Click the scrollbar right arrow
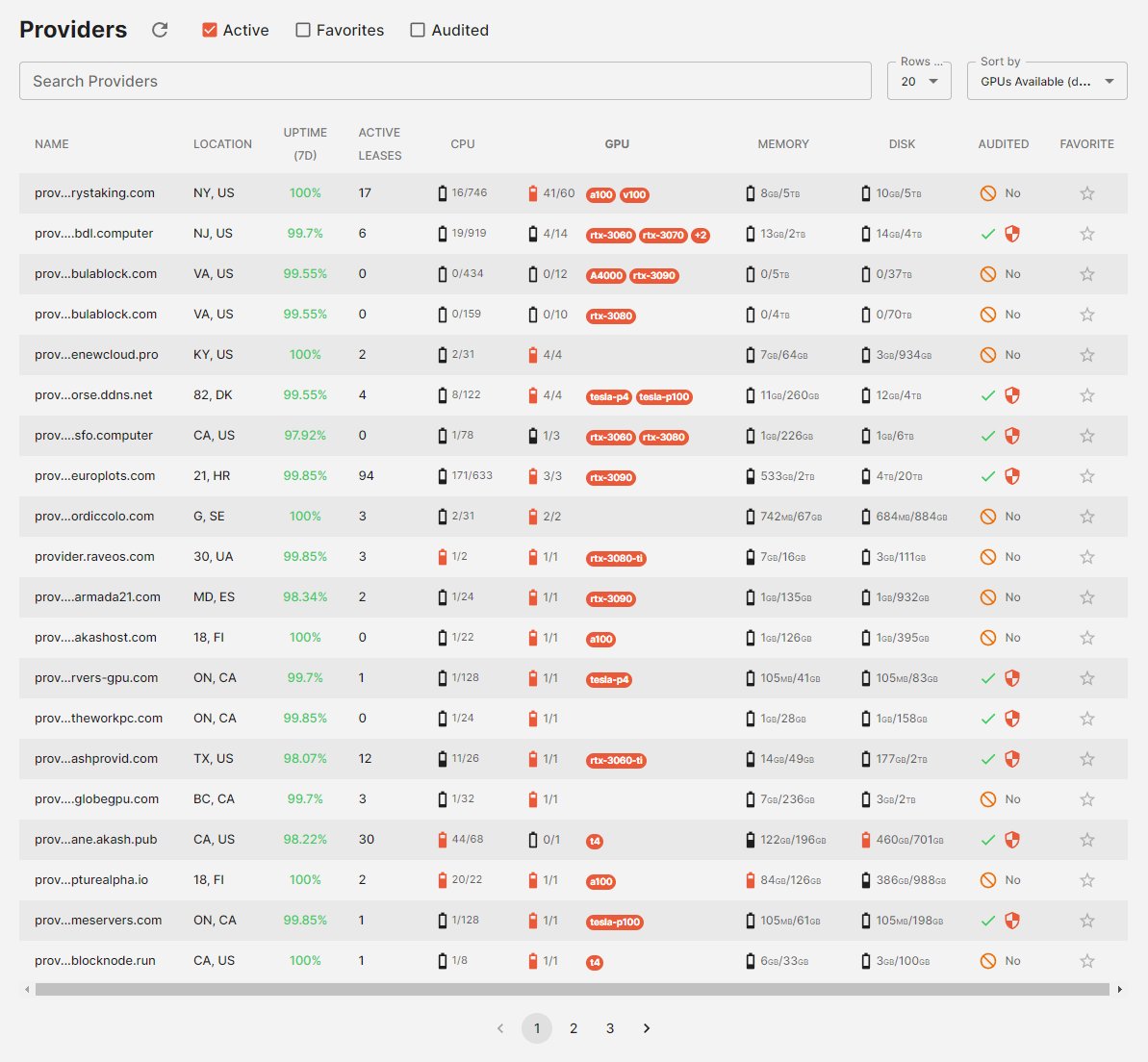The height and width of the screenshot is (1062, 1148). (1119, 990)
